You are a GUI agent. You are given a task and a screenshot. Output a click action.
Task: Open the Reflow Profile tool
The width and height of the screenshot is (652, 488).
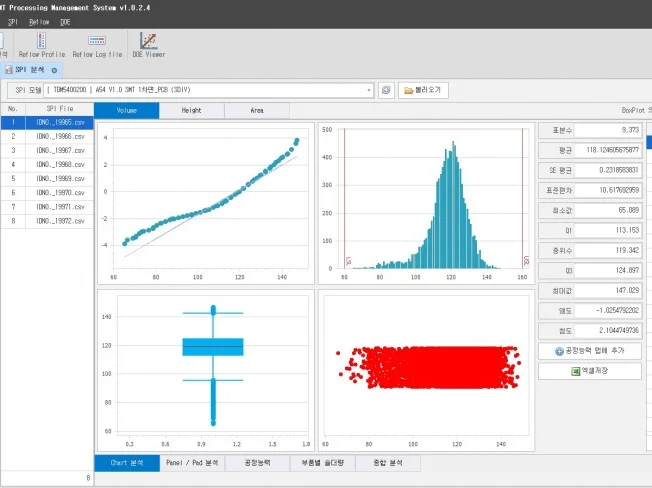[x=41, y=45]
